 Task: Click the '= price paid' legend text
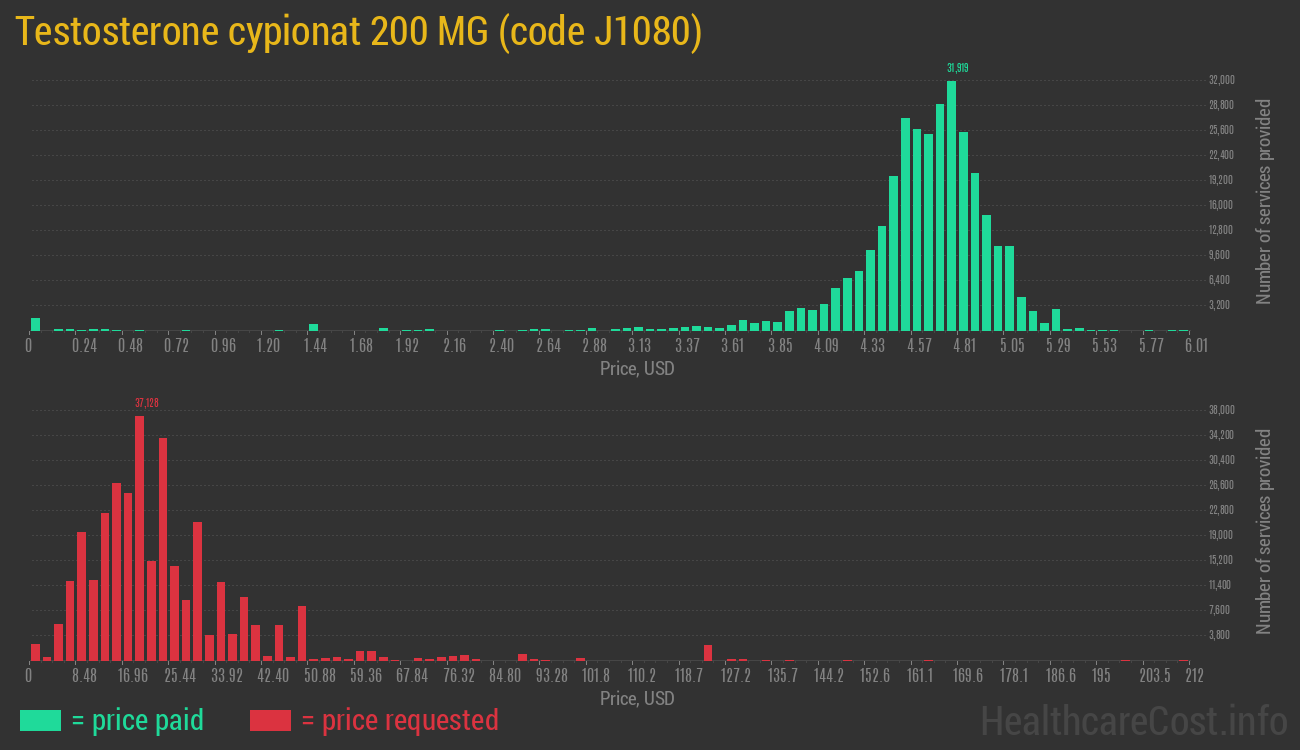(x=138, y=720)
